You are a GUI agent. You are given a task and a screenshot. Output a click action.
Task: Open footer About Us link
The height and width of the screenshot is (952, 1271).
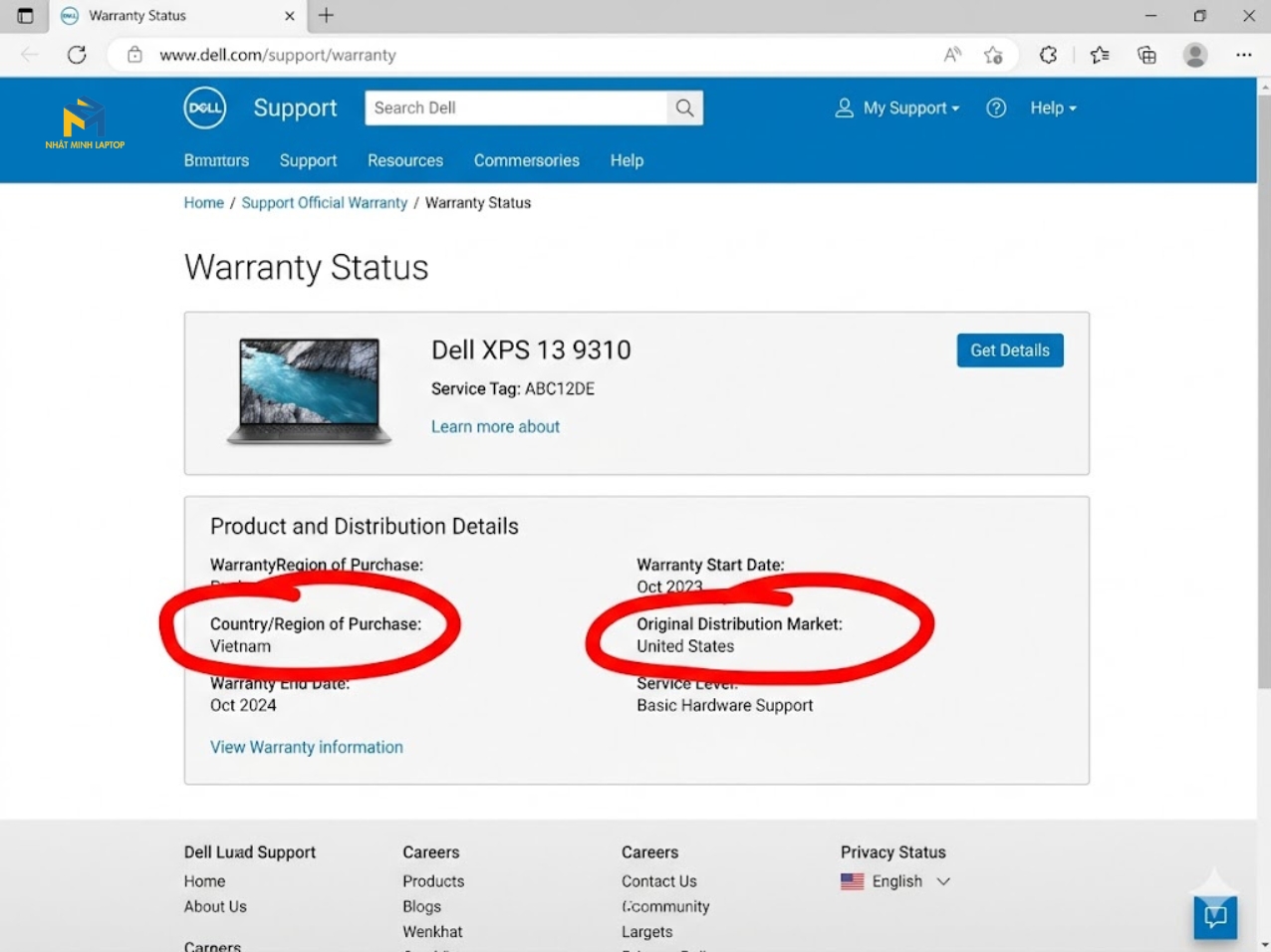215,906
